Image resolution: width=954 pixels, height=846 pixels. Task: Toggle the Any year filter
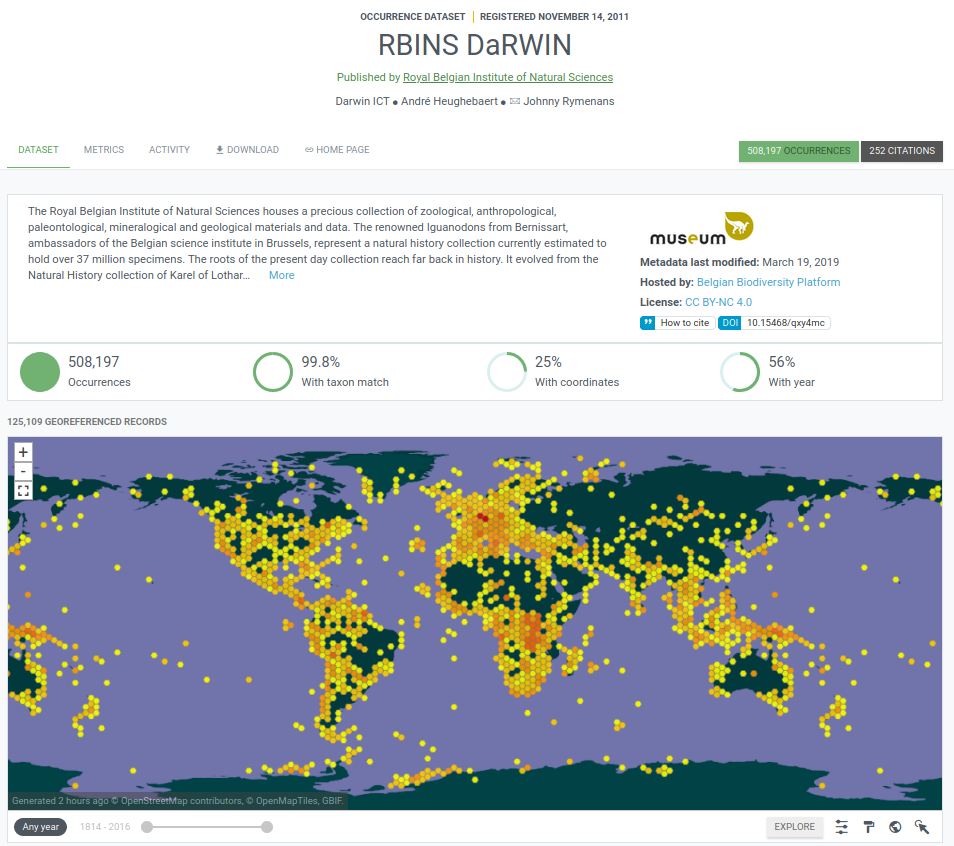tap(41, 827)
